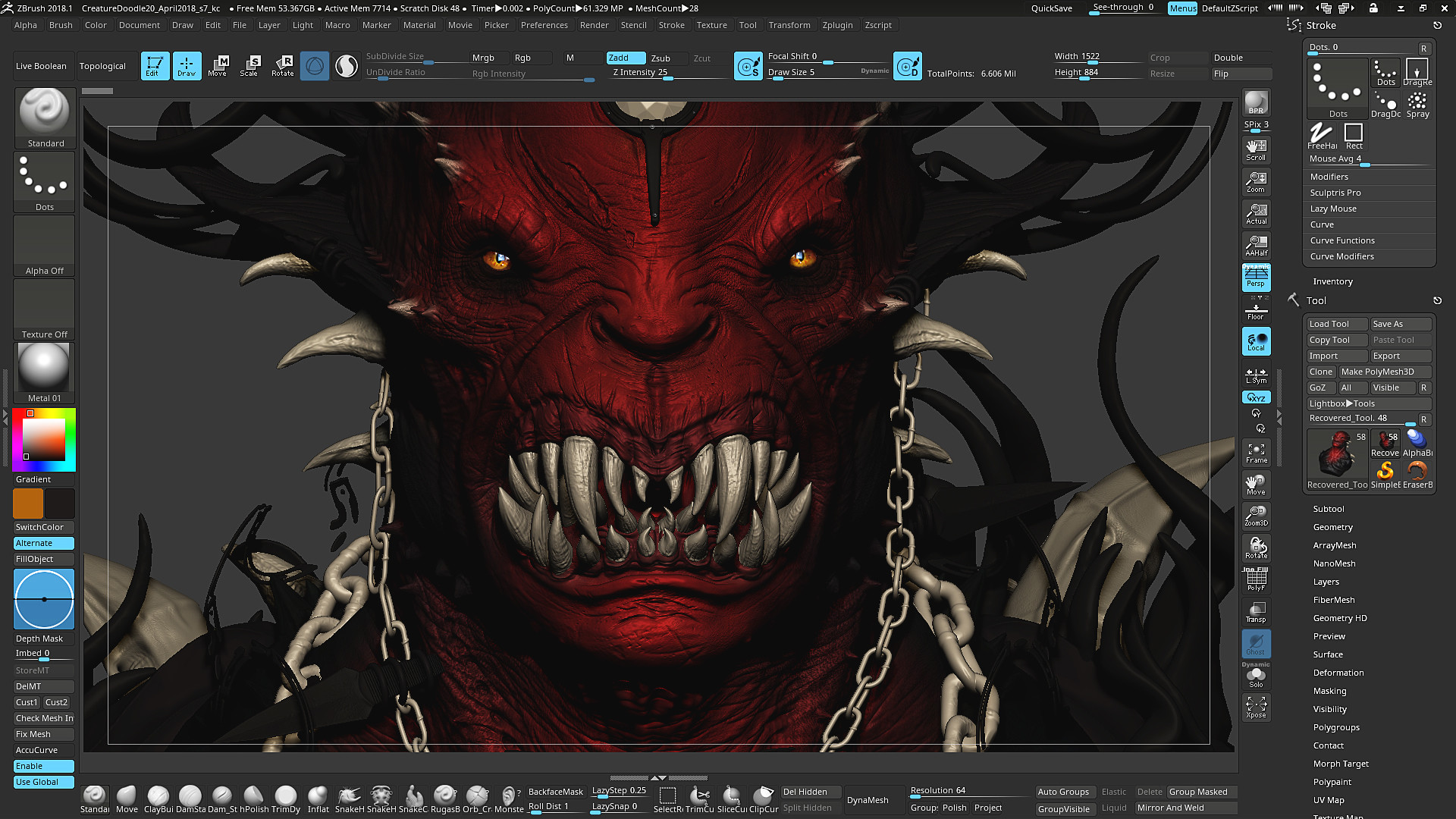The width and height of the screenshot is (1456, 819).
Task: Pick the ClayBuildup brush icon
Action: click(x=158, y=799)
